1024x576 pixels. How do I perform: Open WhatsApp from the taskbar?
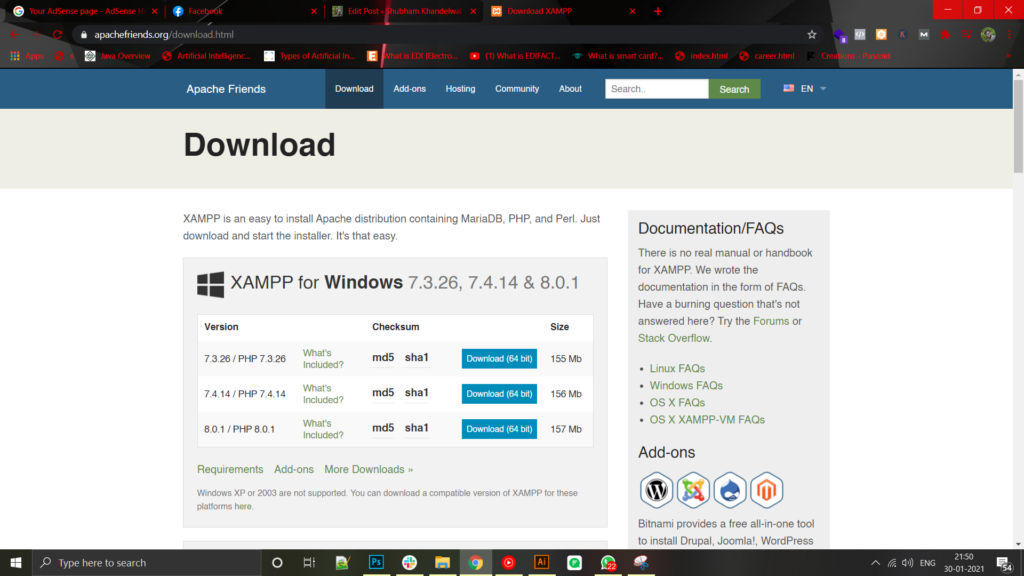pos(608,562)
